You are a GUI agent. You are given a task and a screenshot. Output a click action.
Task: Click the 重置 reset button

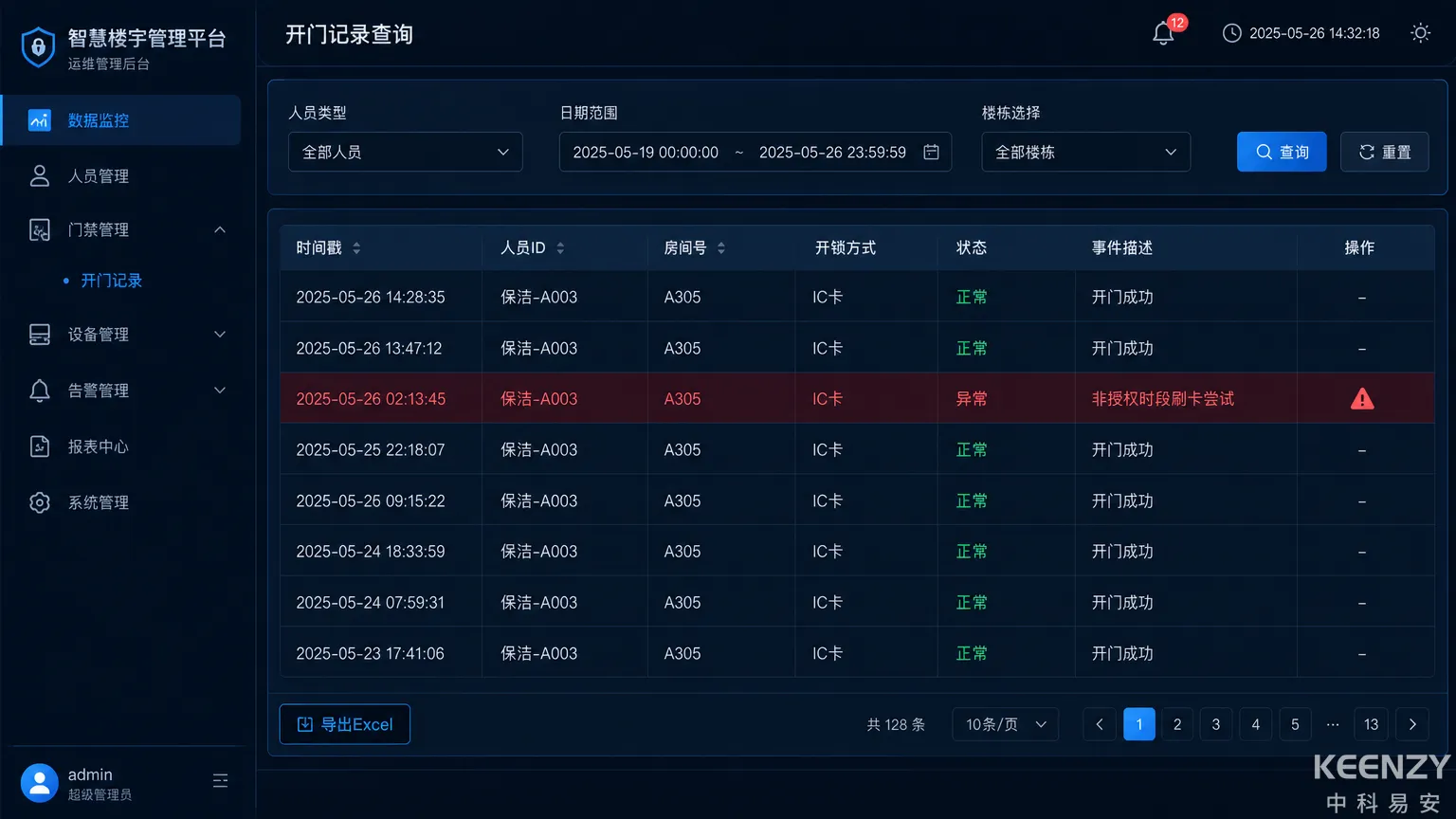point(1385,152)
